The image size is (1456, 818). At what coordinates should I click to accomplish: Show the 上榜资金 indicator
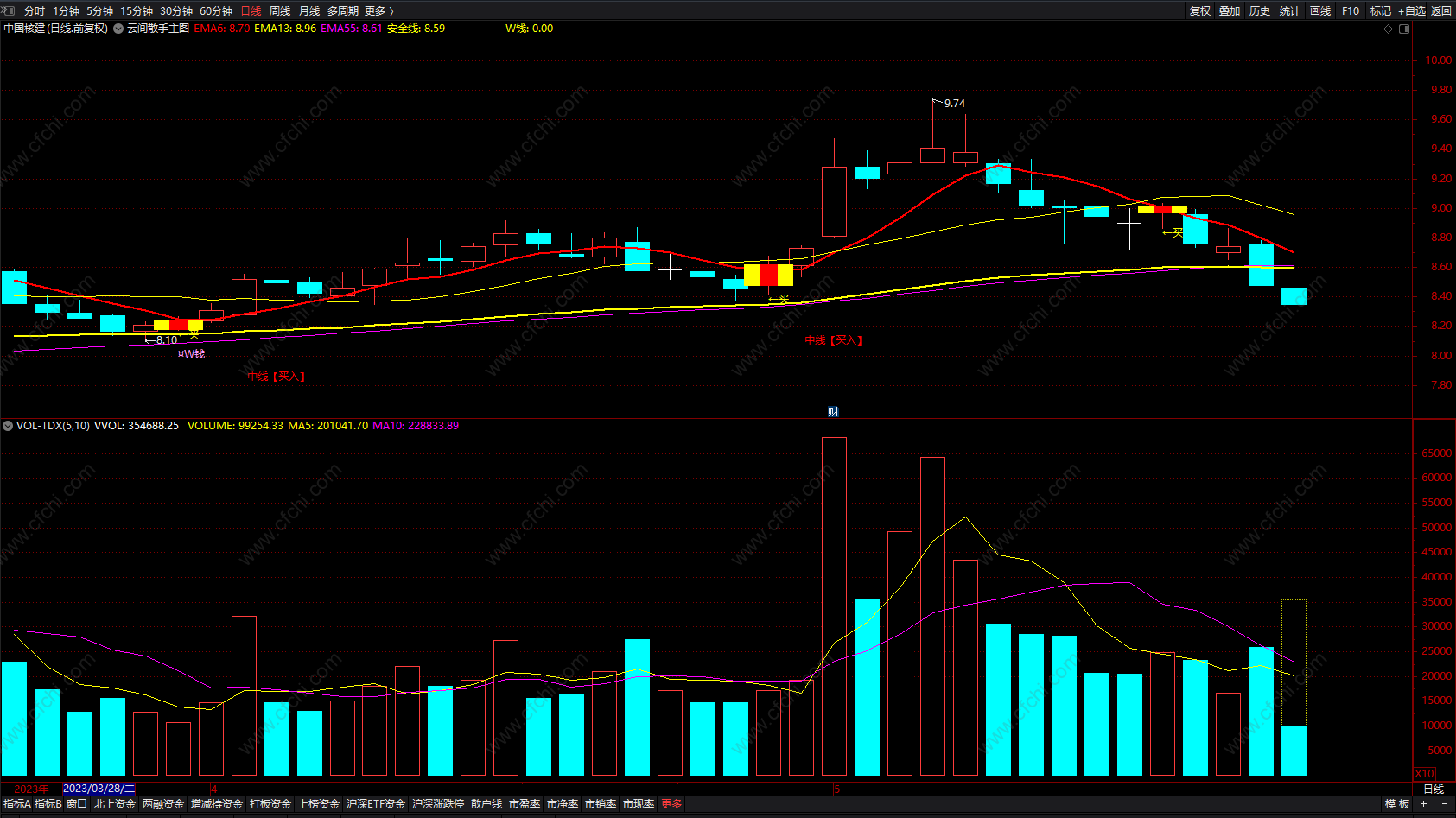click(319, 804)
